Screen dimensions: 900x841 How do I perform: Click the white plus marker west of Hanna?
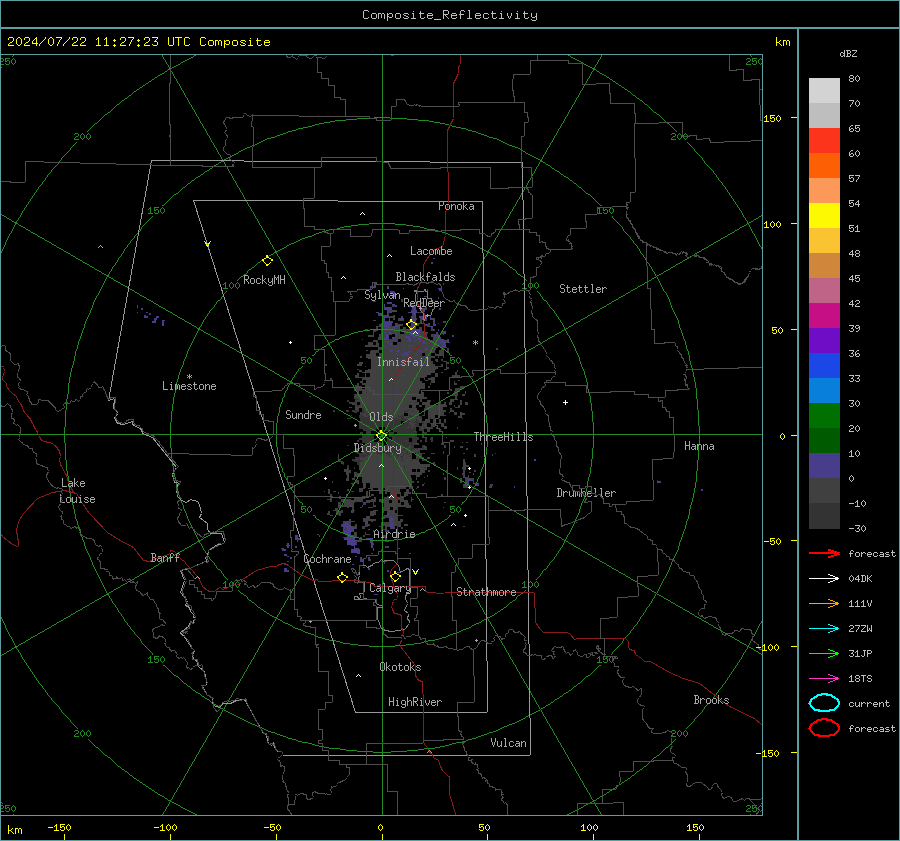pyautogui.click(x=565, y=402)
